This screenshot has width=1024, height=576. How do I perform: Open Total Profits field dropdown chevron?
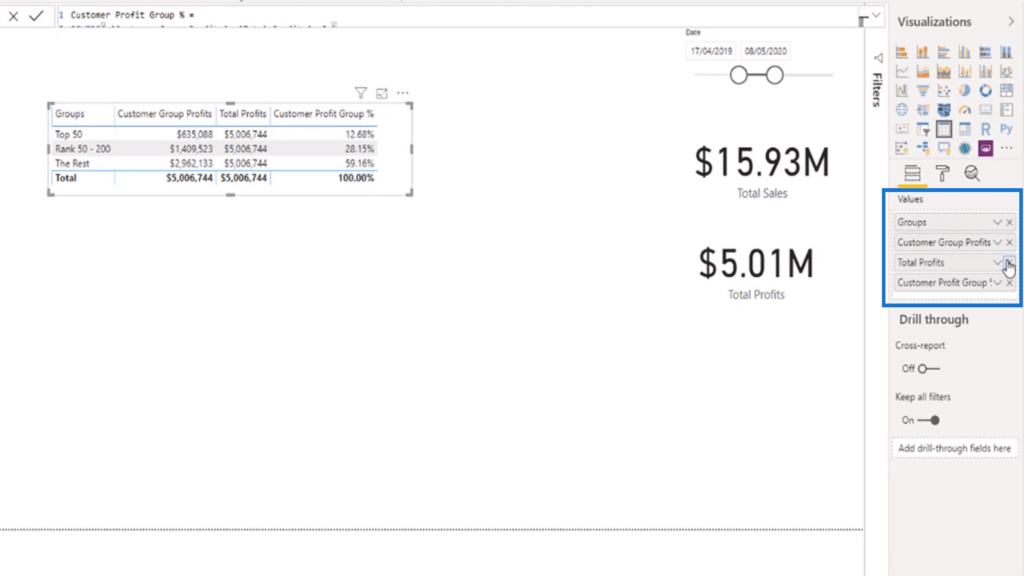coord(997,263)
